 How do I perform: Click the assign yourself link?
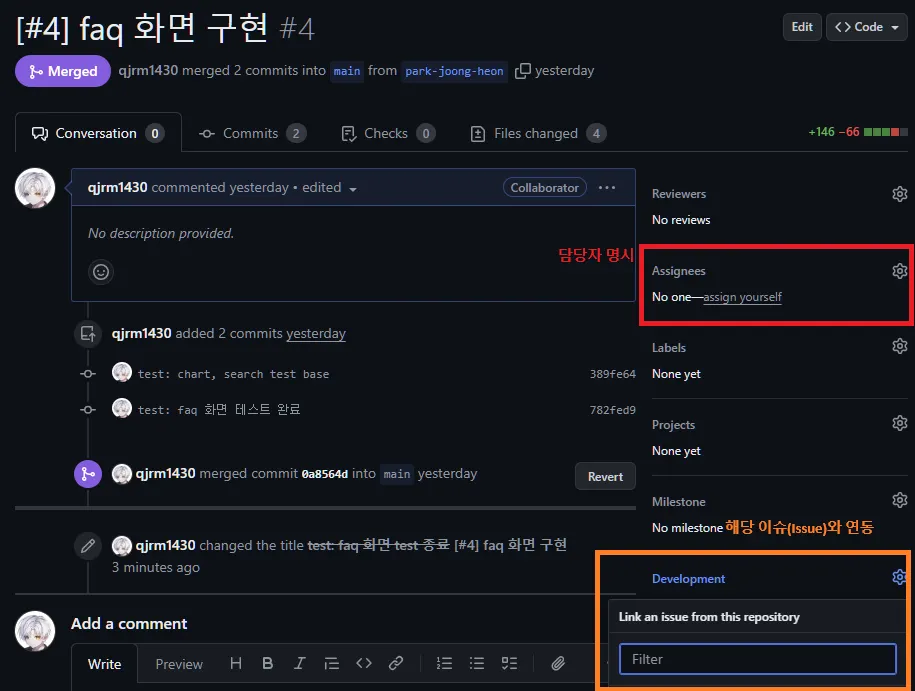742,297
